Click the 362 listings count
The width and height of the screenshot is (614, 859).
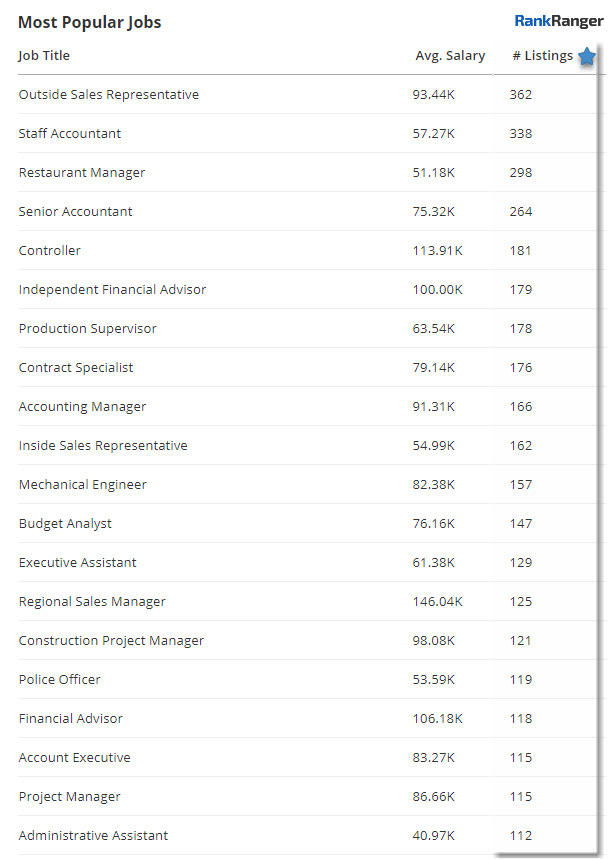(x=520, y=95)
